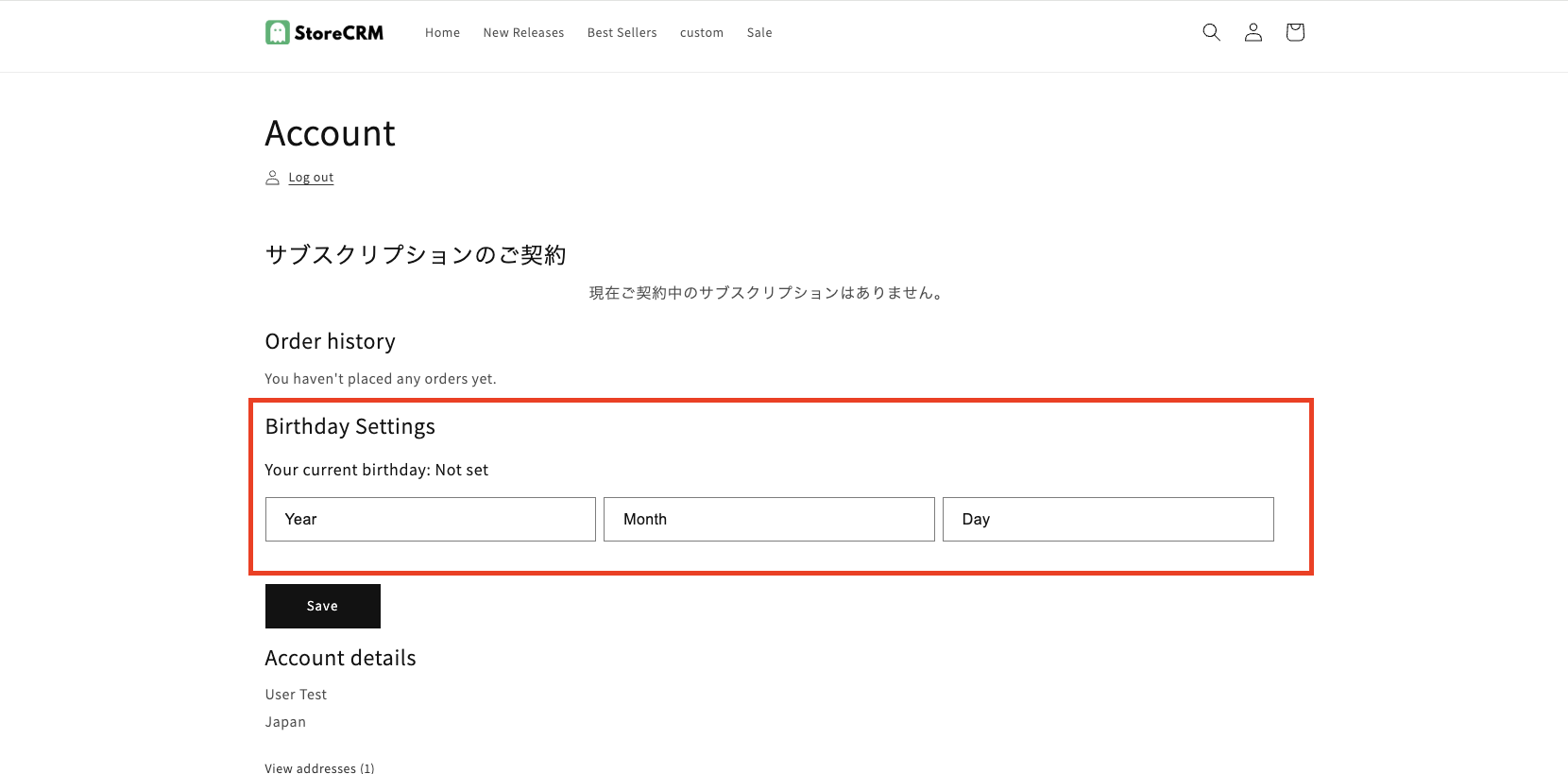The width and height of the screenshot is (1568, 774).
Task: Open the account person icon in header
Action: point(1253,32)
